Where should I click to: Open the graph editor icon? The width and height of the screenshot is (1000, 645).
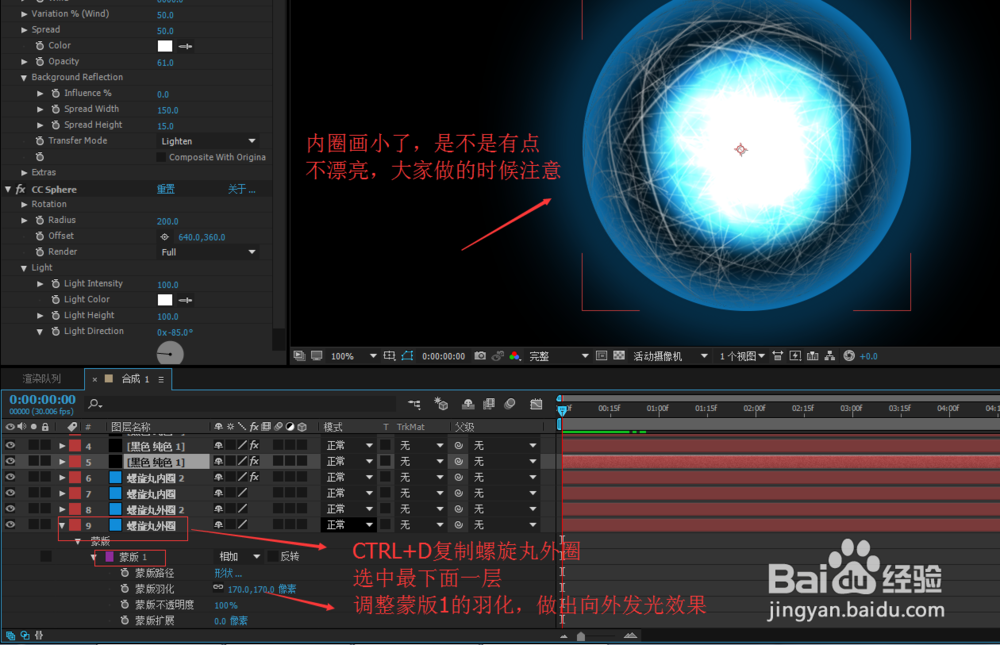click(x=537, y=404)
